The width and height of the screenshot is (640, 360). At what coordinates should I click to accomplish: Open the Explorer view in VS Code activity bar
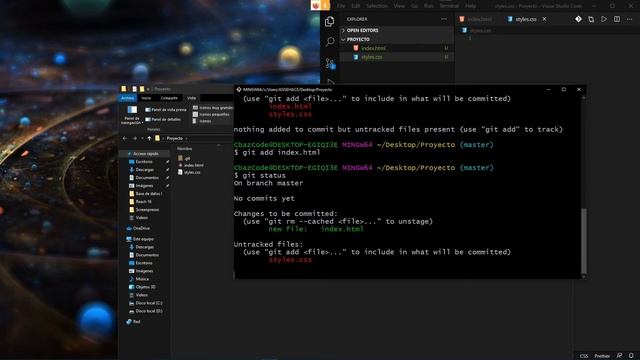329,21
